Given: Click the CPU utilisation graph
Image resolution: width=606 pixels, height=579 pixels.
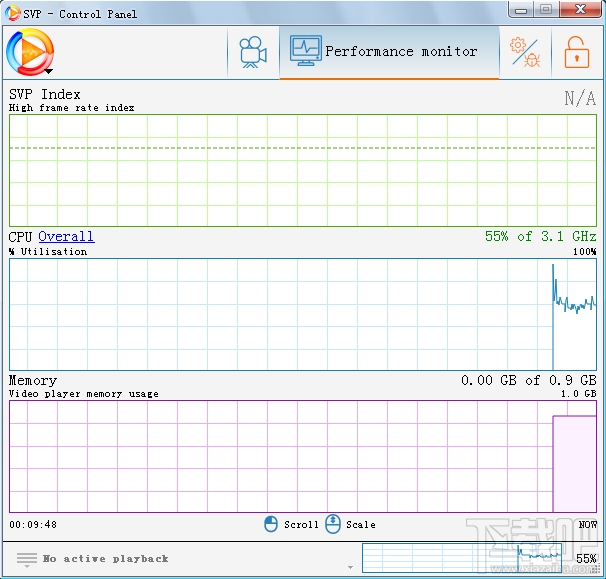Looking at the screenshot, I should coord(303,315).
